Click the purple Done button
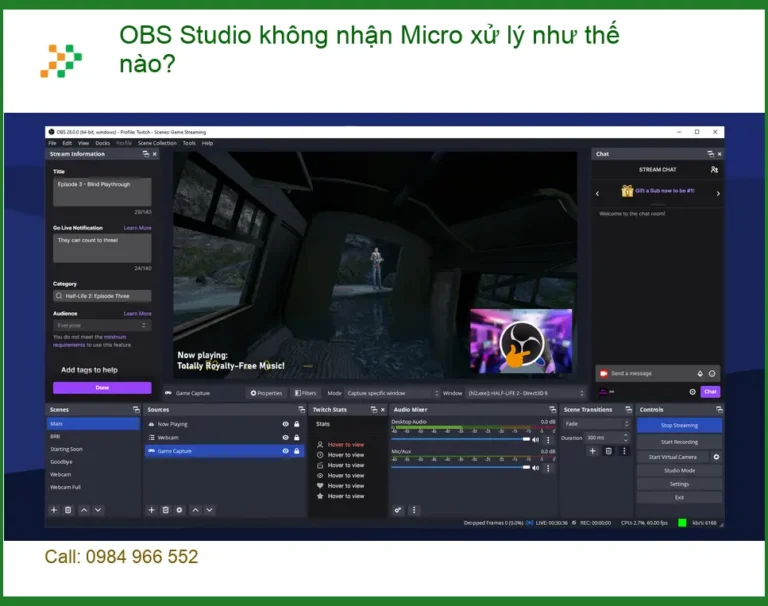The width and height of the screenshot is (768, 606). coord(102,388)
